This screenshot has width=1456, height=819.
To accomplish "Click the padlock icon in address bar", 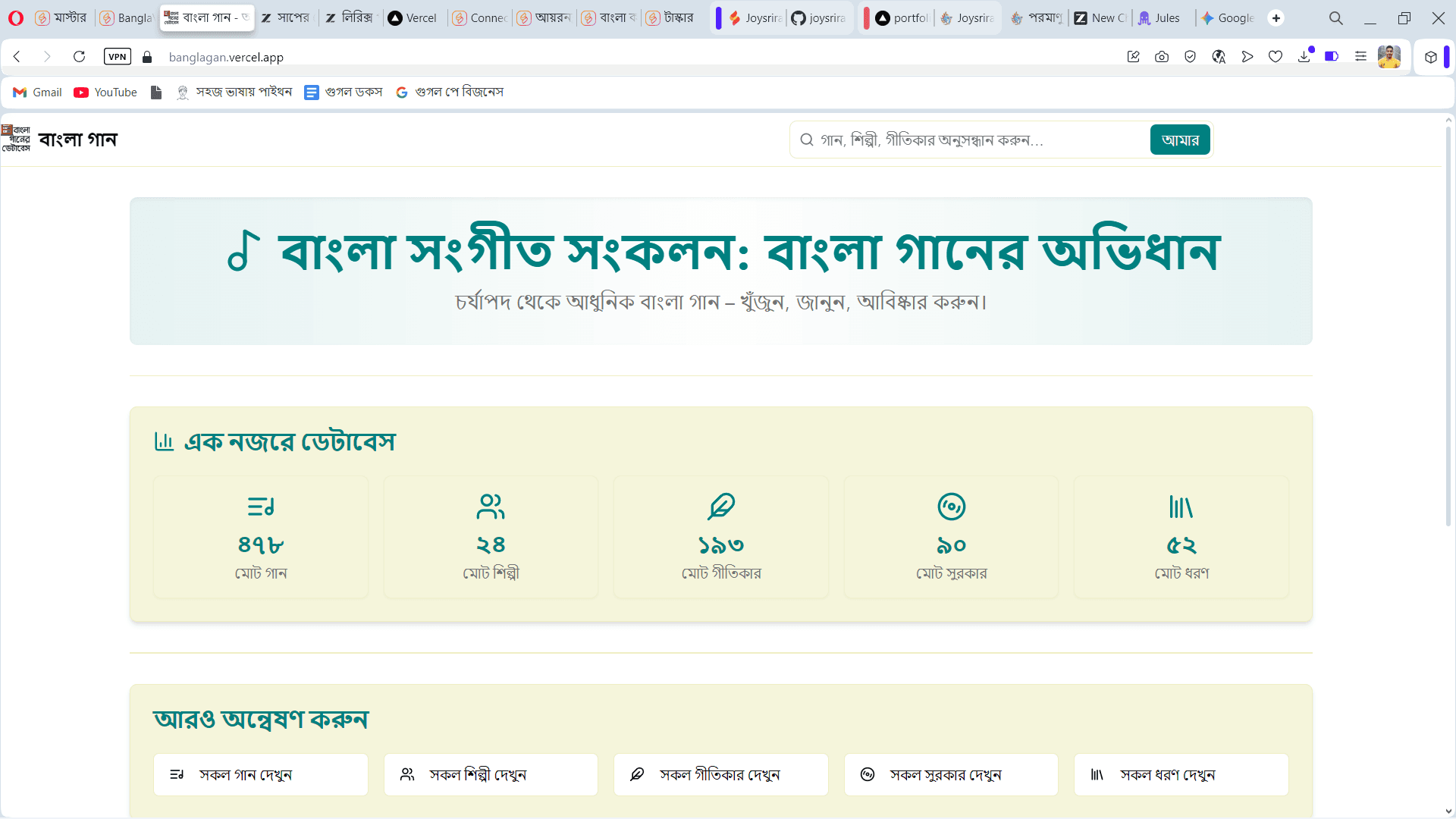I will (x=147, y=56).
